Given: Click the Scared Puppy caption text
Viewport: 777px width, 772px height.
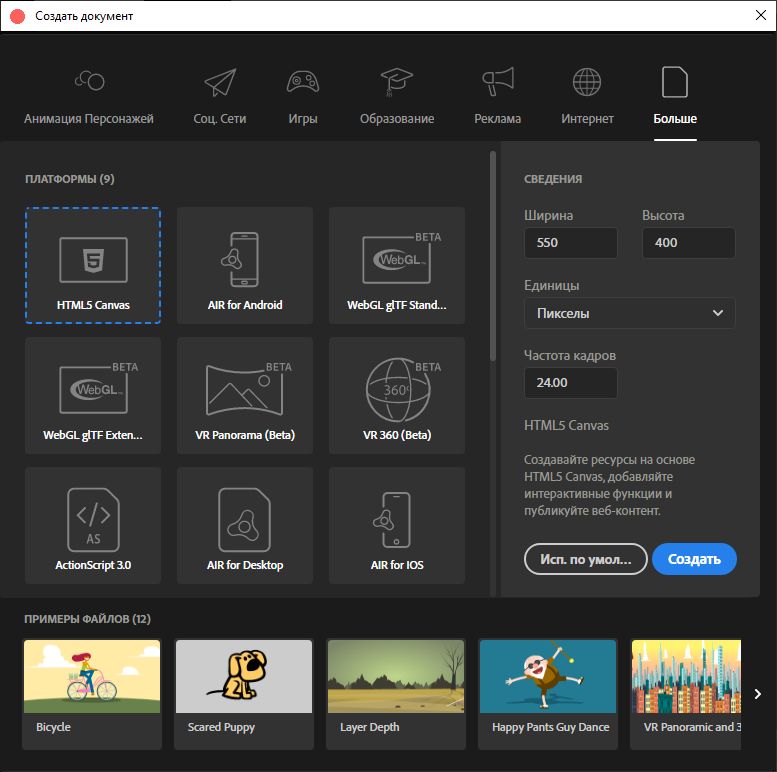Looking at the screenshot, I should pos(221,727).
